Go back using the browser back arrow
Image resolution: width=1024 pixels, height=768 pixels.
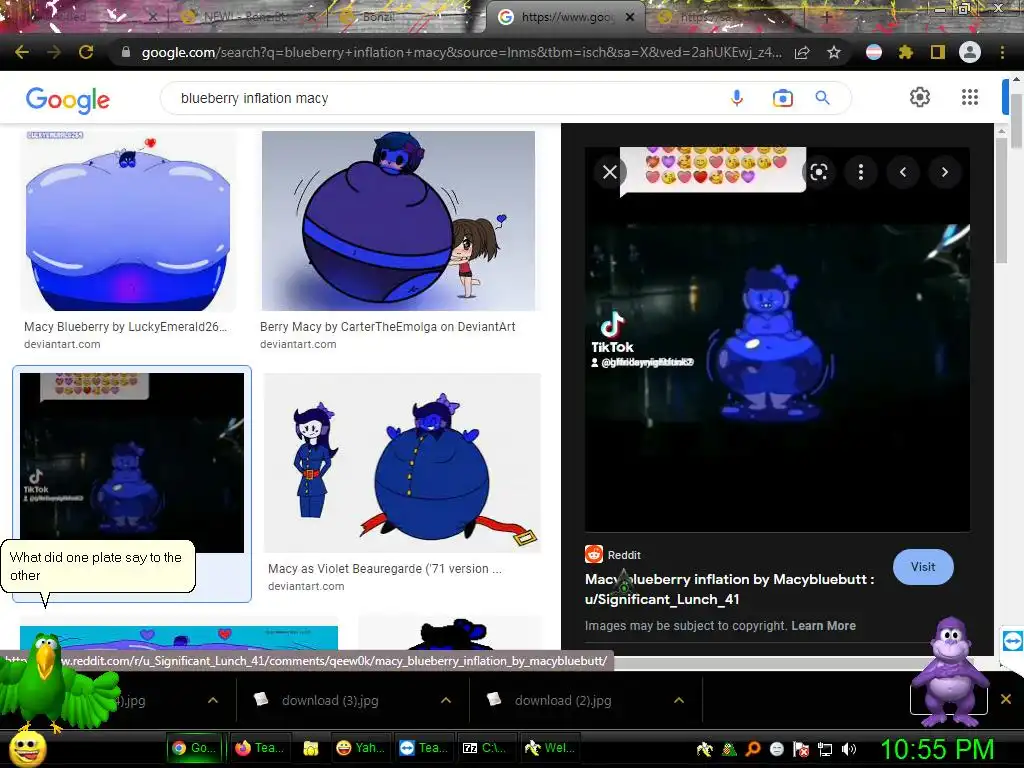22,52
